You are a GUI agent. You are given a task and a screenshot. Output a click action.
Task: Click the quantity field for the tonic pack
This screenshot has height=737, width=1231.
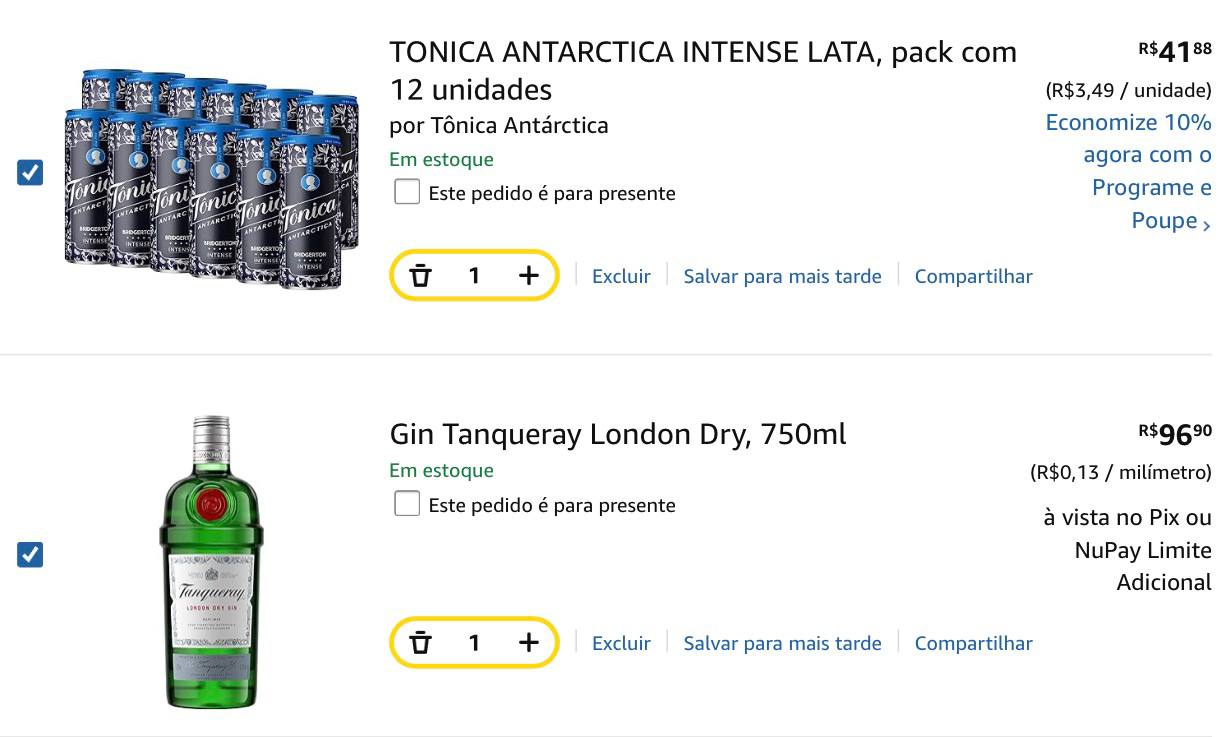click(x=475, y=276)
